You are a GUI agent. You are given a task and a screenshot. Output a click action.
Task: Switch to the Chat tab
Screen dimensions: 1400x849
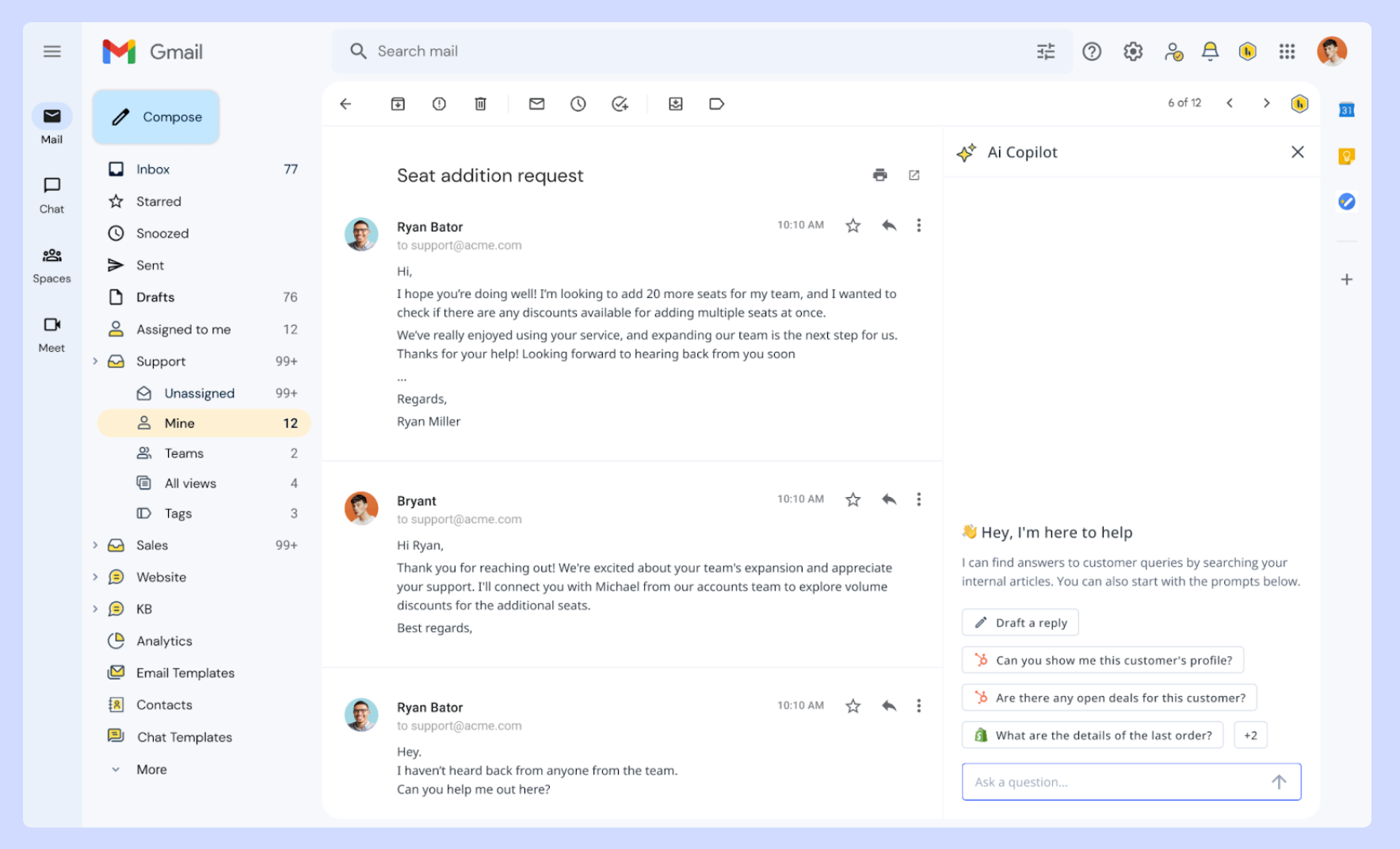(x=51, y=194)
